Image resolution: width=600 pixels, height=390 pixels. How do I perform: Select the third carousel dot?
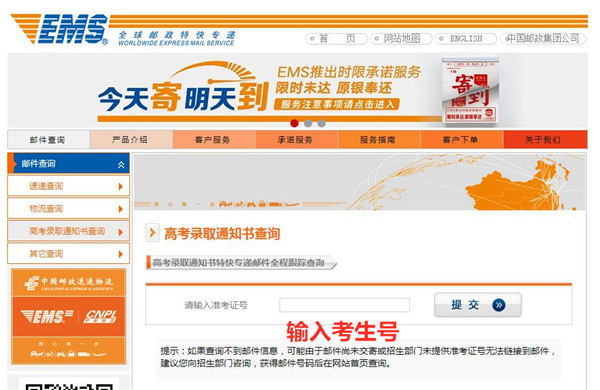(322, 123)
